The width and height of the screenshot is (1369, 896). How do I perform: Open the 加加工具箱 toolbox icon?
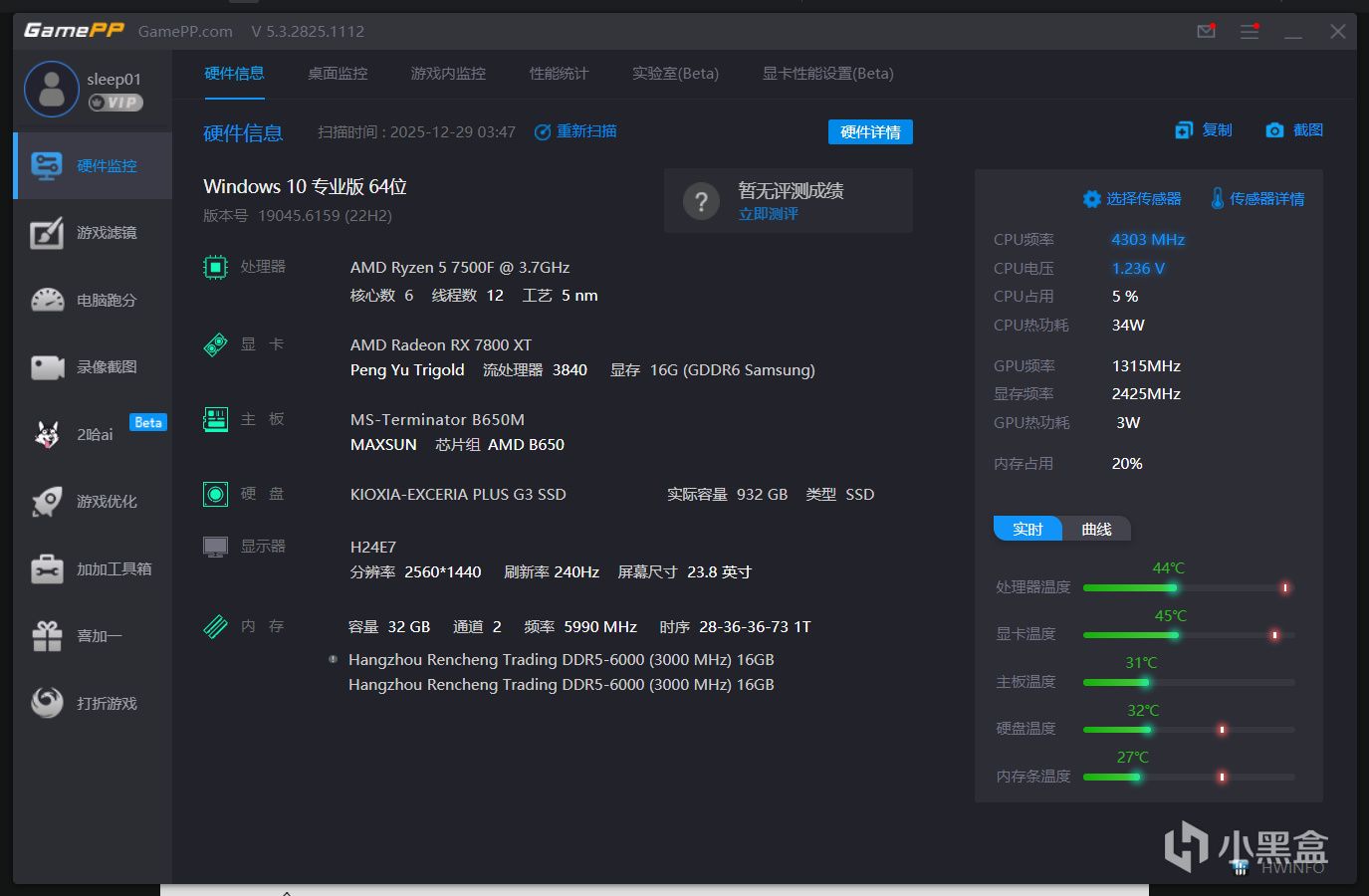click(47, 569)
